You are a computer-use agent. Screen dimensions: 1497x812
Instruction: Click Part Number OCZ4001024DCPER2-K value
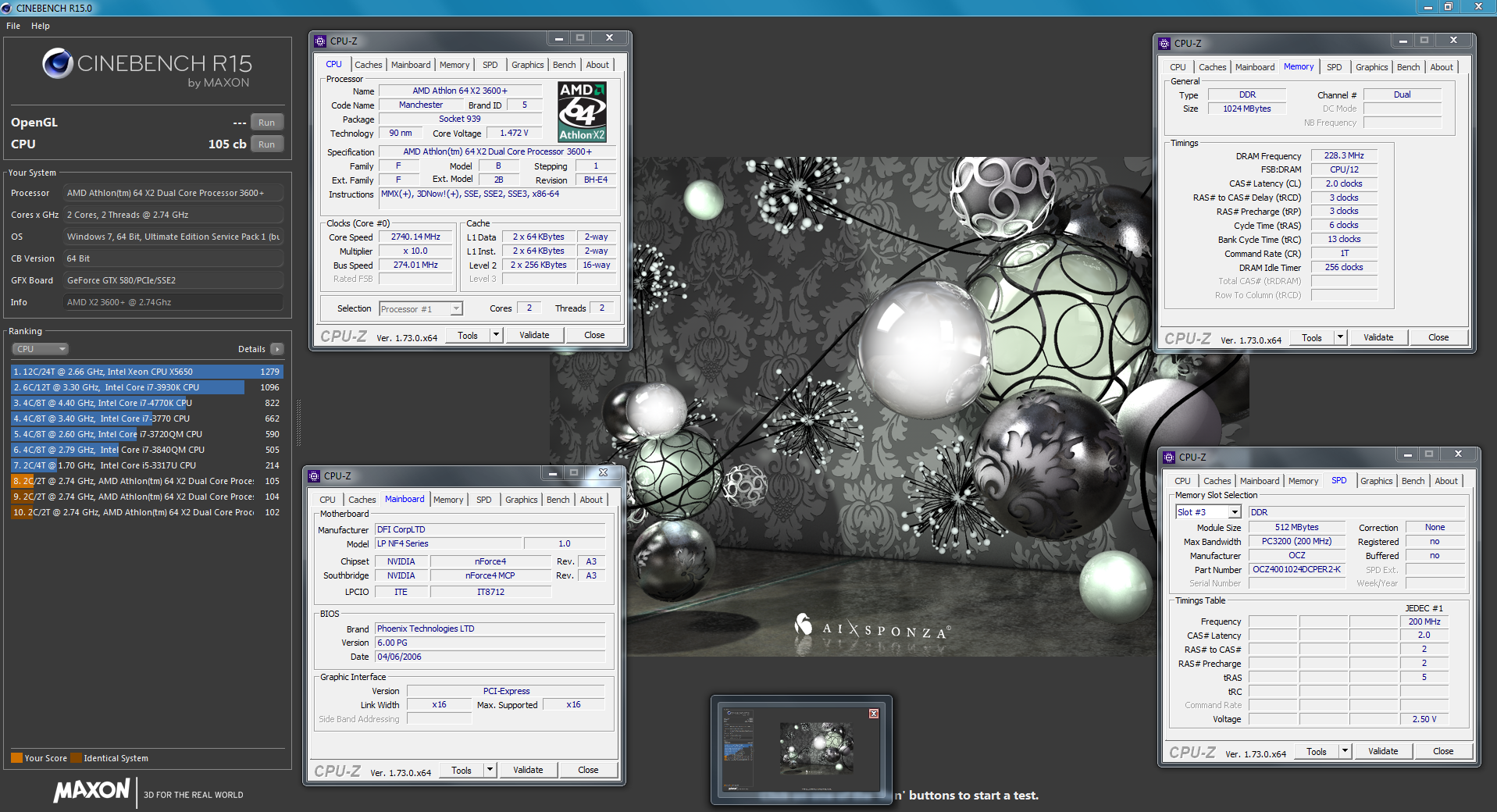(x=1296, y=570)
